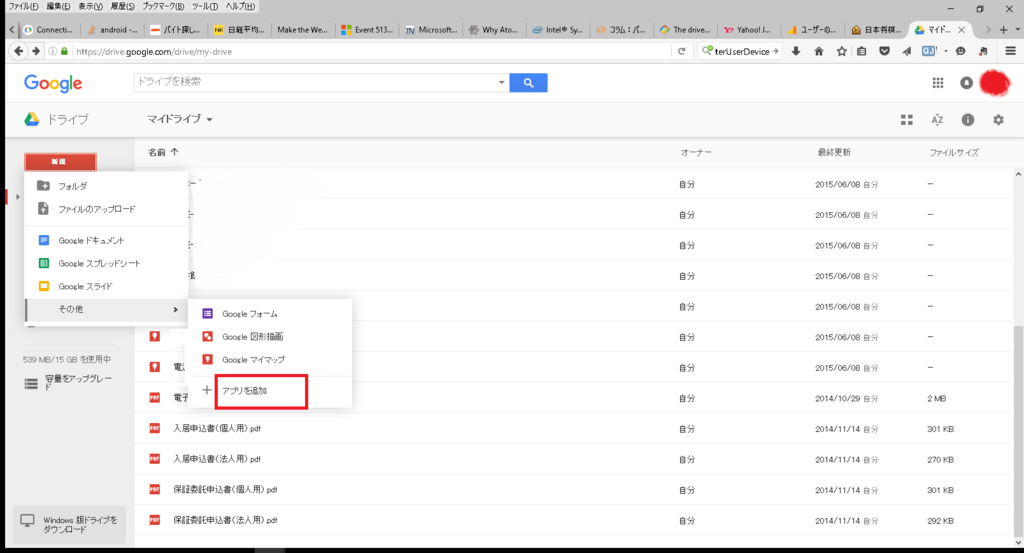Image resolution: width=1024 pixels, height=553 pixels.
Task: Open the 表示 menu
Action: [x=90, y=6]
